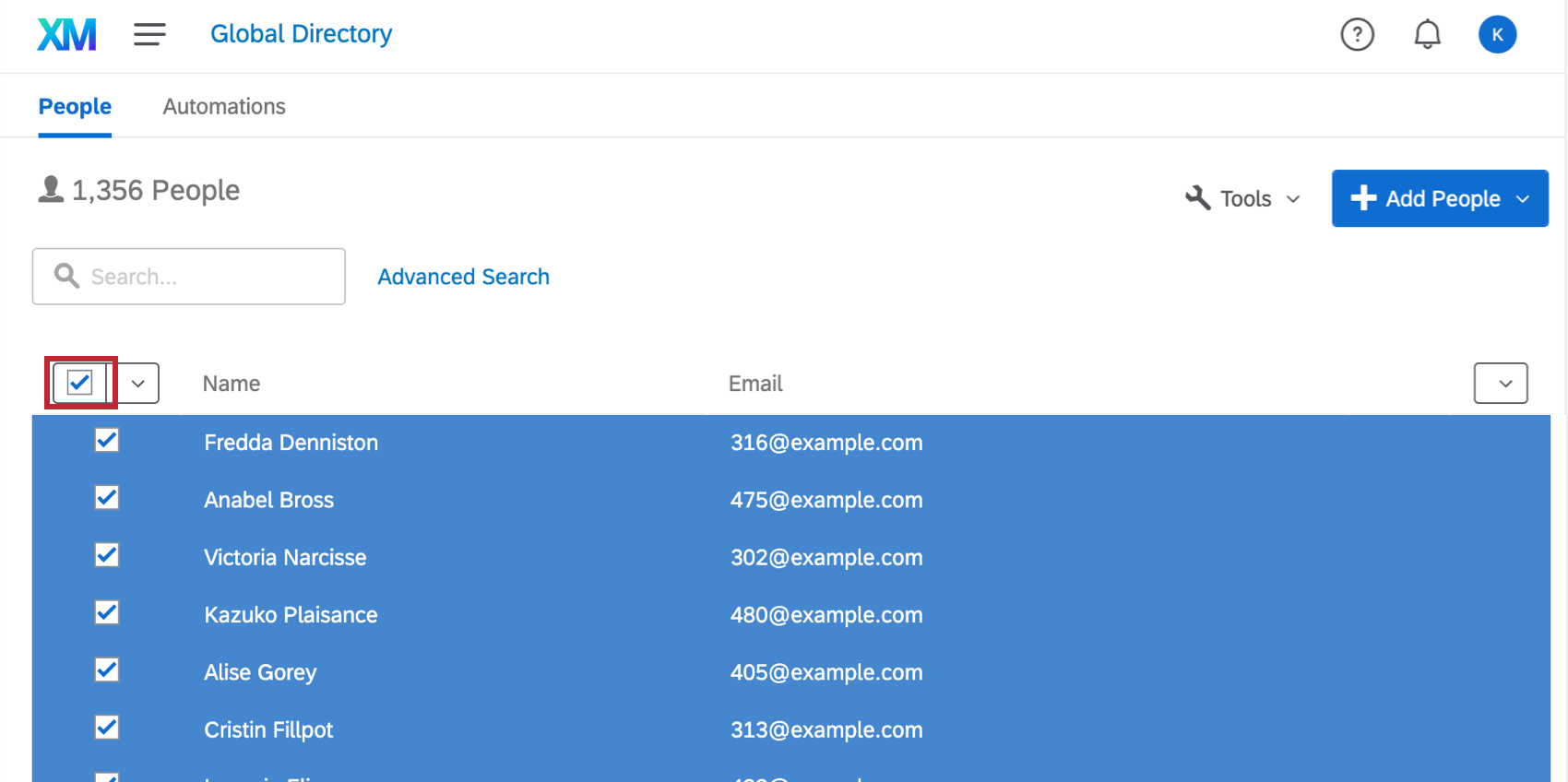Click the XM logo
Image resolution: width=1568 pixels, height=782 pixels.
coord(66,35)
